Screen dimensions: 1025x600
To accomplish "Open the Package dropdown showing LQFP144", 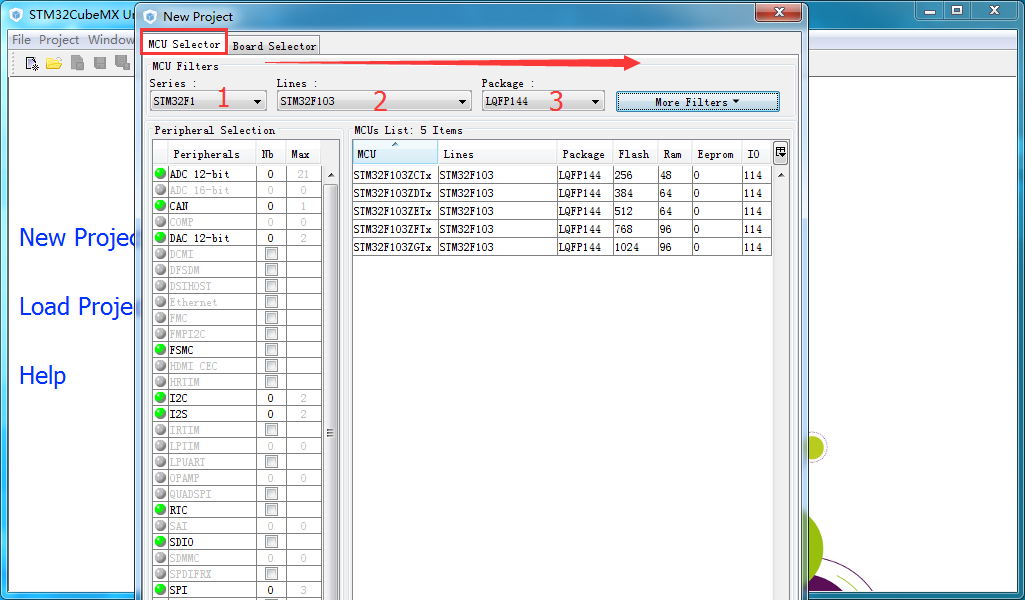I will click(x=543, y=101).
